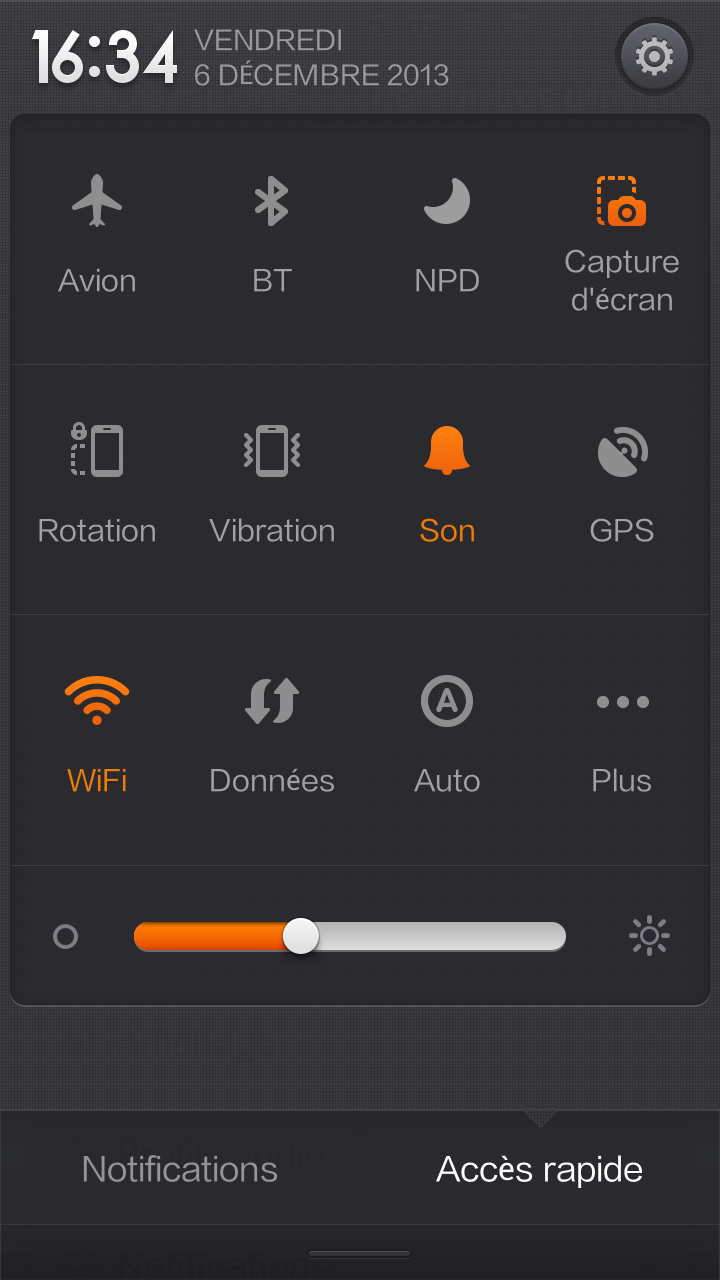Open settings via the gear icon
Viewport: 720px width, 1280px height.
654,57
